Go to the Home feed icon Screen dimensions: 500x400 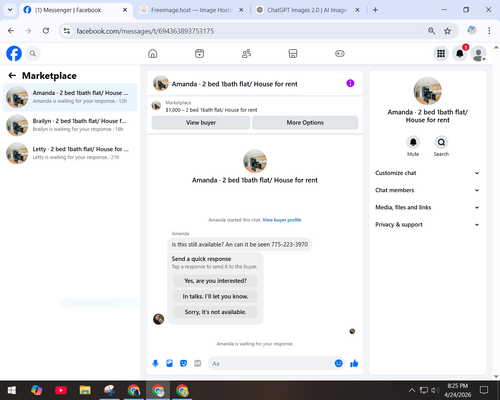tap(153, 53)
